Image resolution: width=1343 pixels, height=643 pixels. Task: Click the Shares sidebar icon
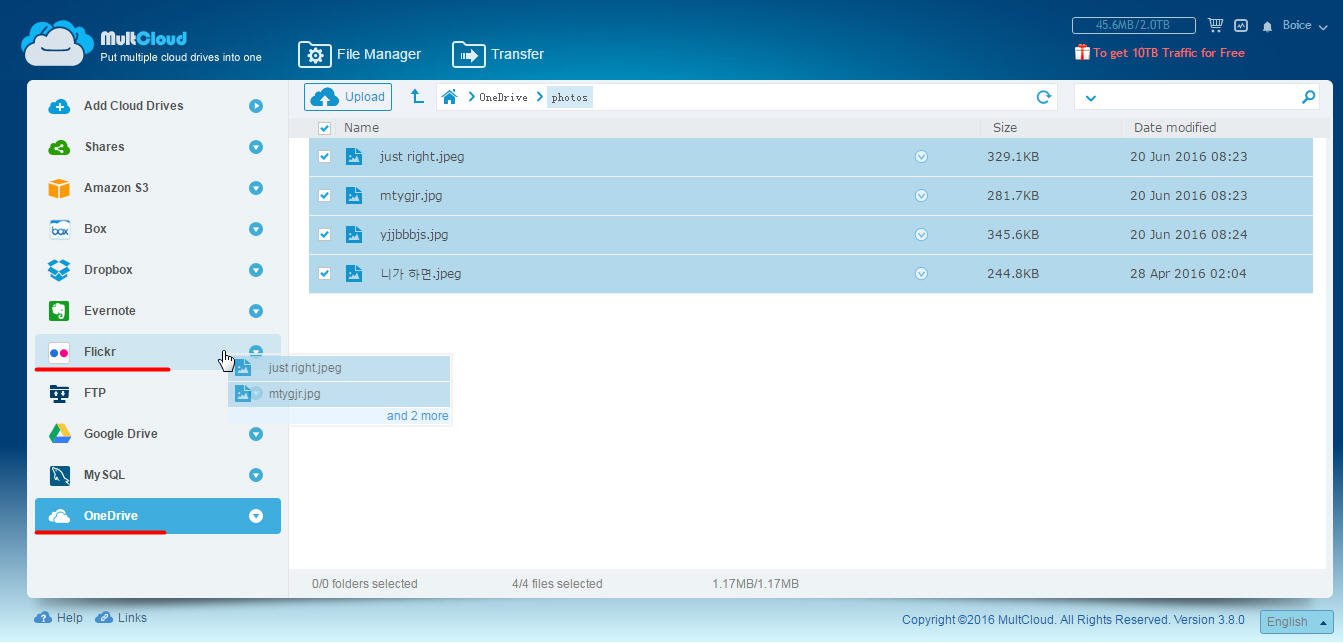click(x=59, y=147)
